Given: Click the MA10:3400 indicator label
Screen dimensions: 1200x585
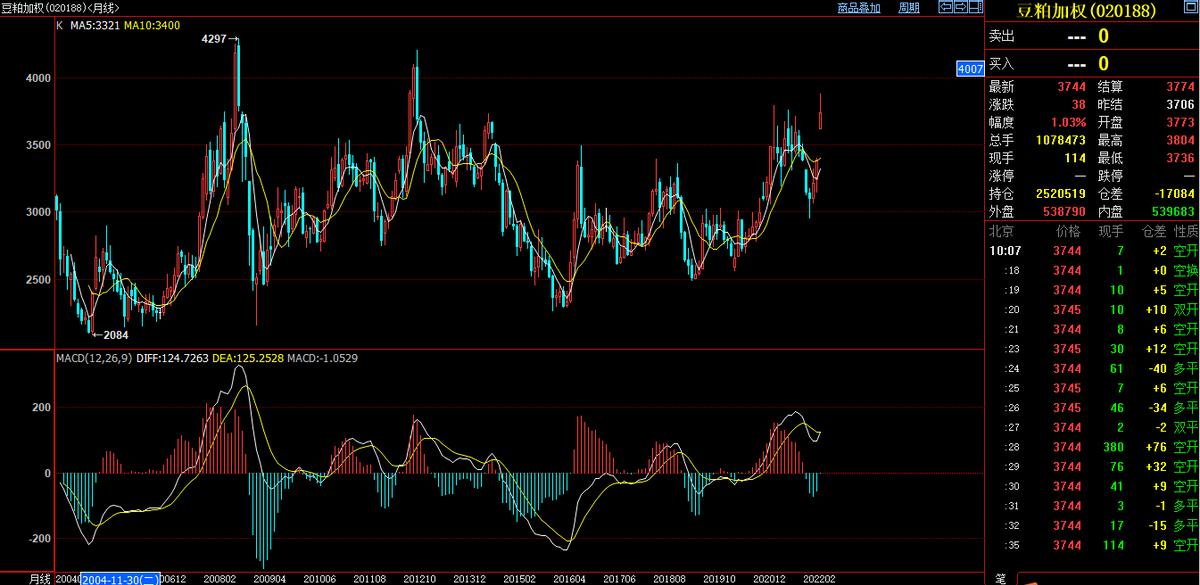Looking at the screenshot, I should coord(152,25).
